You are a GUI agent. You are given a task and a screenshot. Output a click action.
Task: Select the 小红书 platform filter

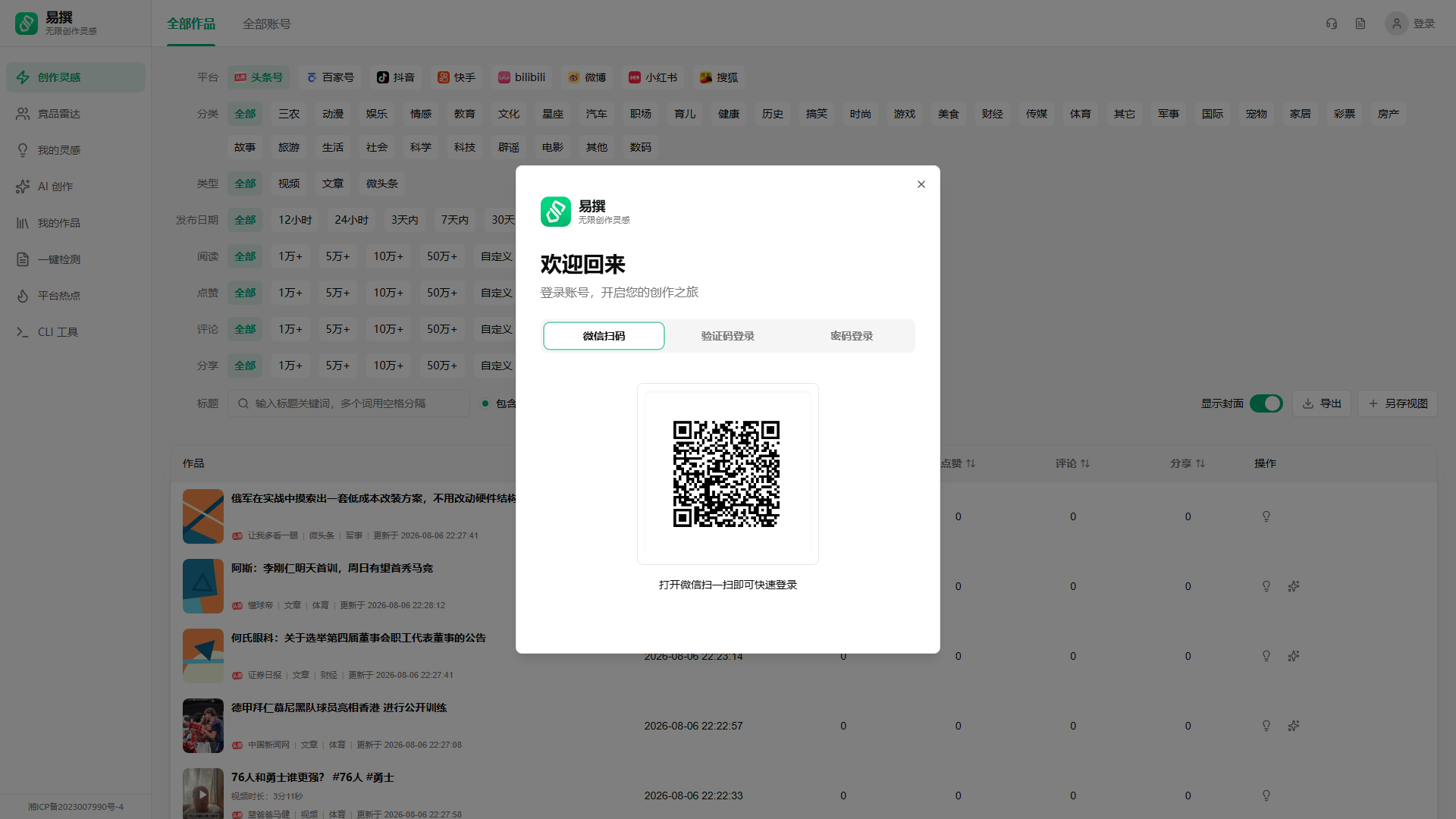[653, 77]
